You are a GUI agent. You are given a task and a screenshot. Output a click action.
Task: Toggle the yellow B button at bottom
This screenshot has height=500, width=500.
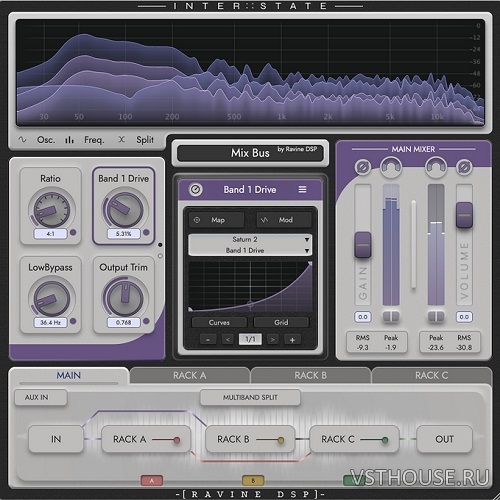tap(253, 480)
